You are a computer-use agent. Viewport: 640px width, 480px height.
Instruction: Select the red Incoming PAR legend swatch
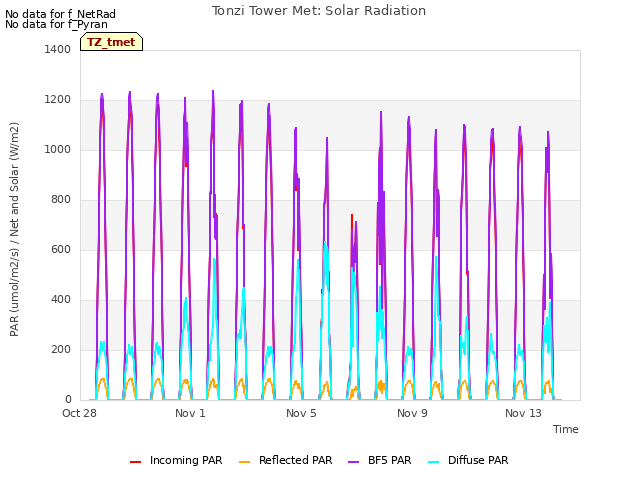coord(136,462)
